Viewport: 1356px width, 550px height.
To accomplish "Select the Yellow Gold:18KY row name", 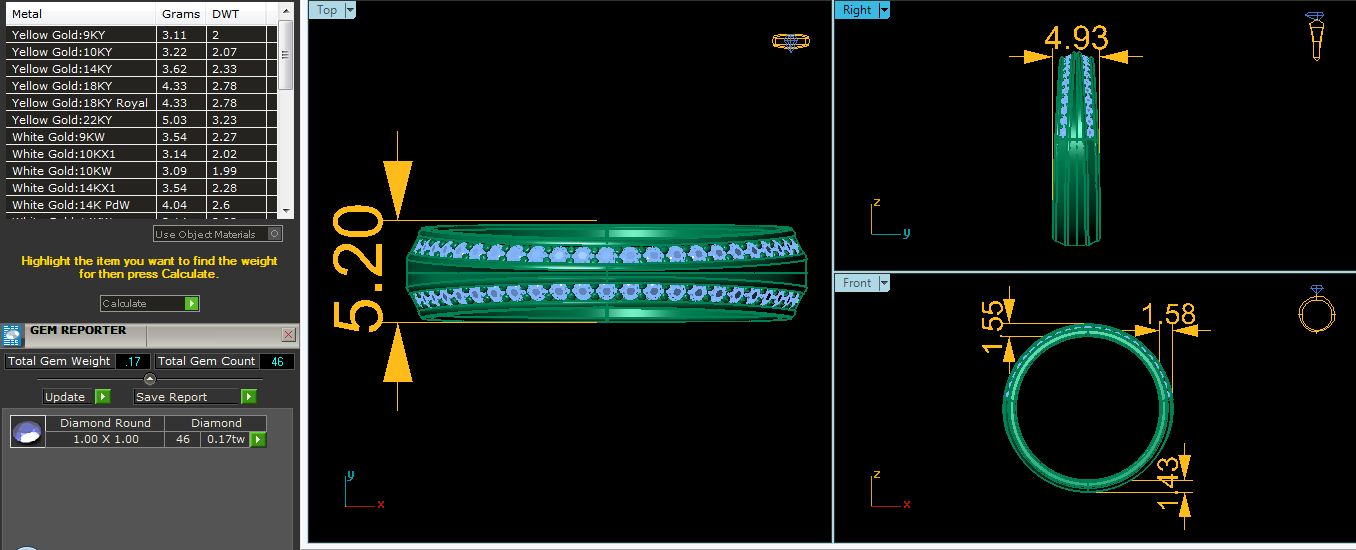I will pyautogui.click(x=62, y=86).
